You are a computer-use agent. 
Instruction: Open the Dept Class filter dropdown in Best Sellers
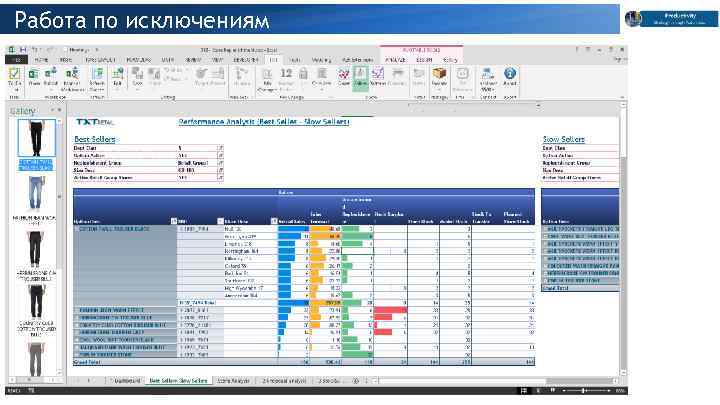tap(220, 148)
